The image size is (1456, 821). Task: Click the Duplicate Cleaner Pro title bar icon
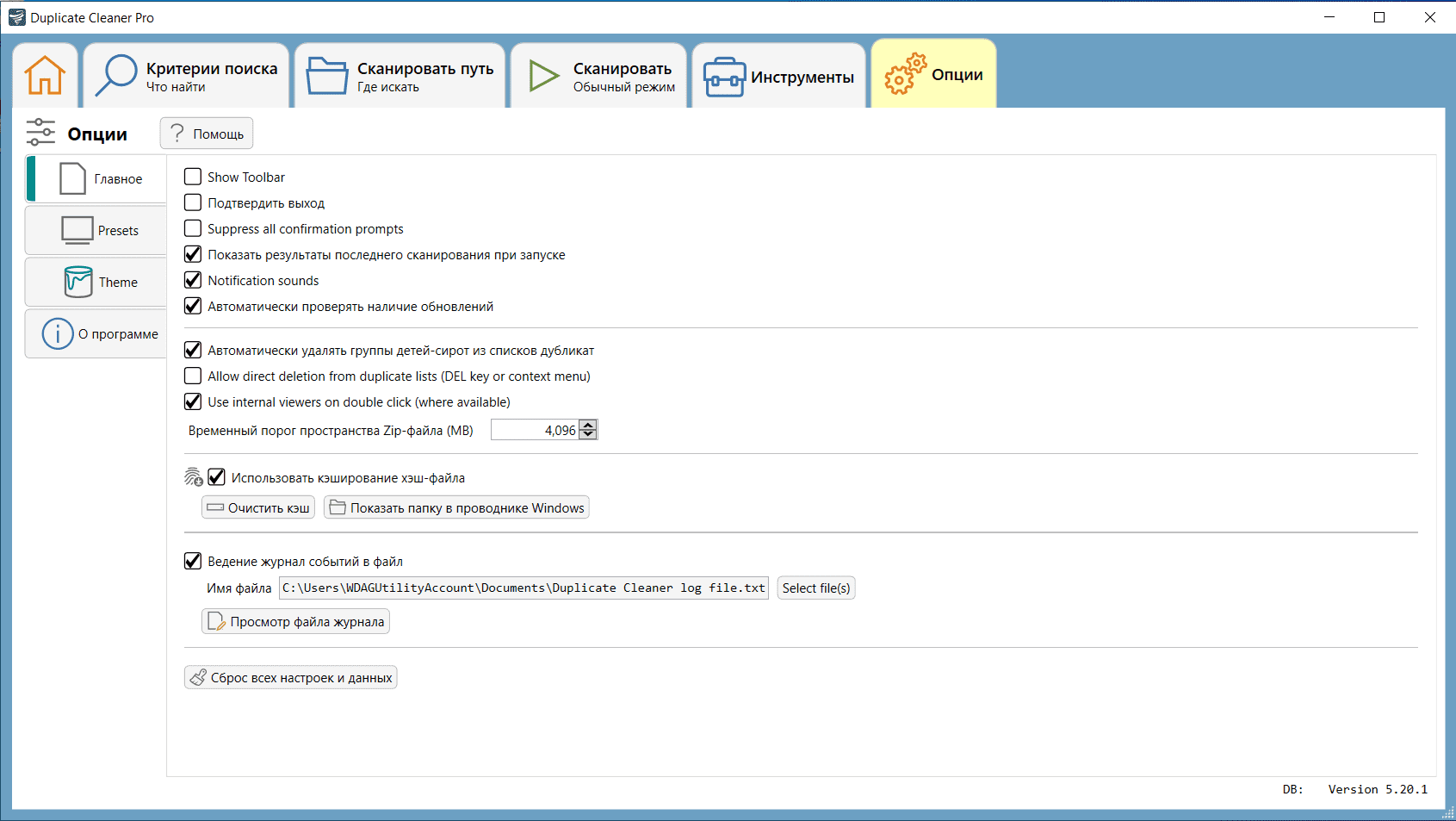pyautogui.click(x=16, y=17)
